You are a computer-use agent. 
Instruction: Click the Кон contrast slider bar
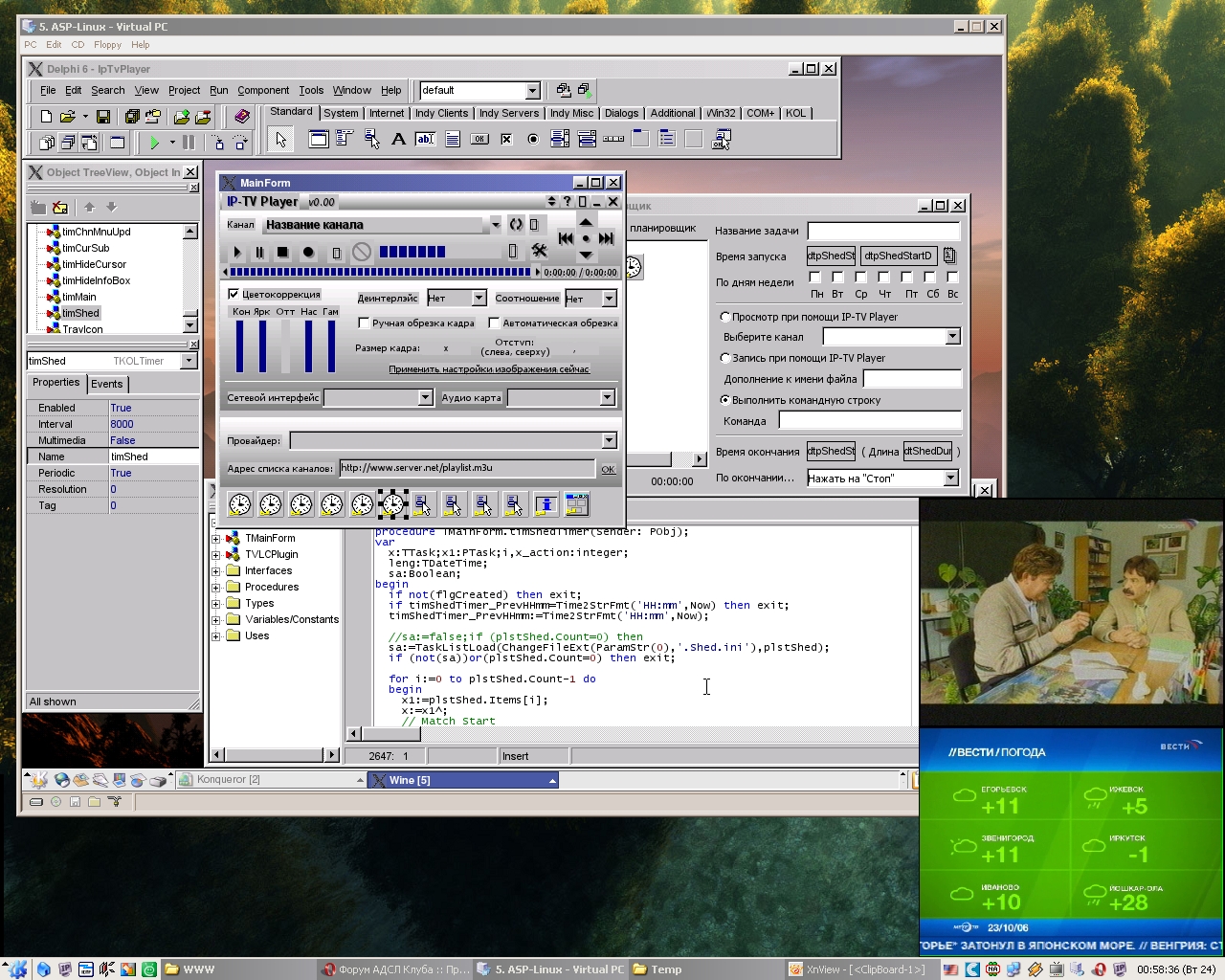(239, 345)
